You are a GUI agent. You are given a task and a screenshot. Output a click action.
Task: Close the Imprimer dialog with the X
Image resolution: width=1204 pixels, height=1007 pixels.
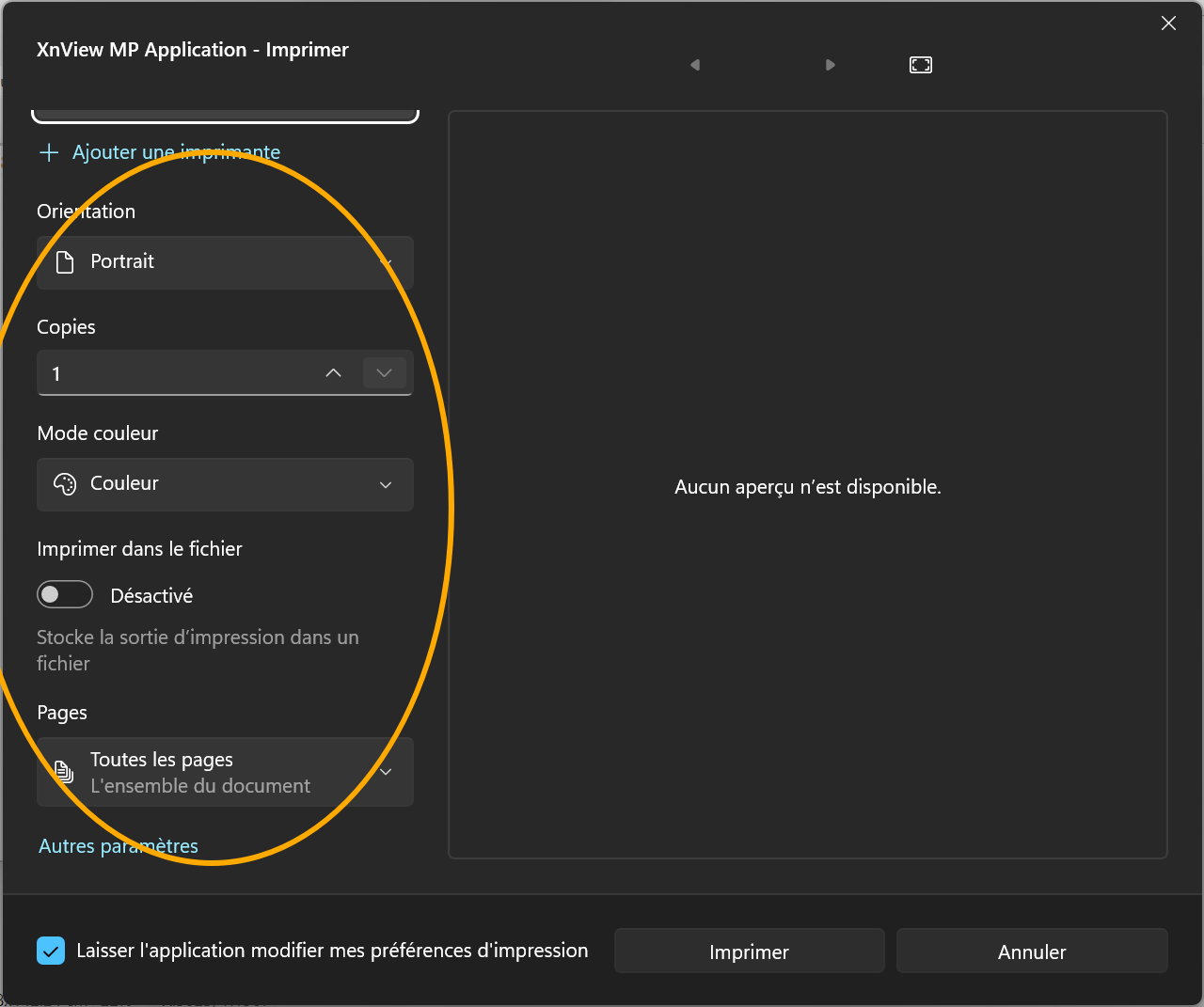1168,24
